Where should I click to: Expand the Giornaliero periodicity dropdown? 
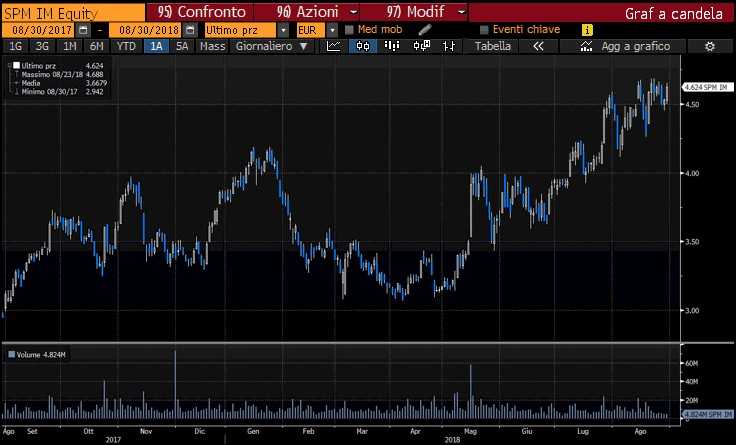pyautogui.click(x=304, y=46)
